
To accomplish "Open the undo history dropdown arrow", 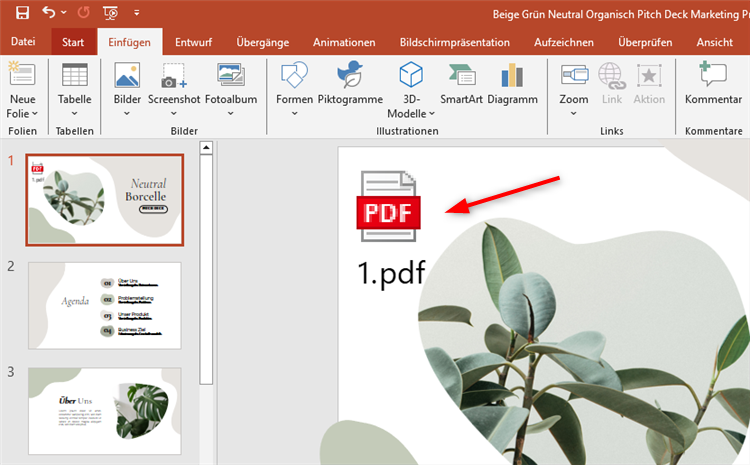I will (64, 12).
